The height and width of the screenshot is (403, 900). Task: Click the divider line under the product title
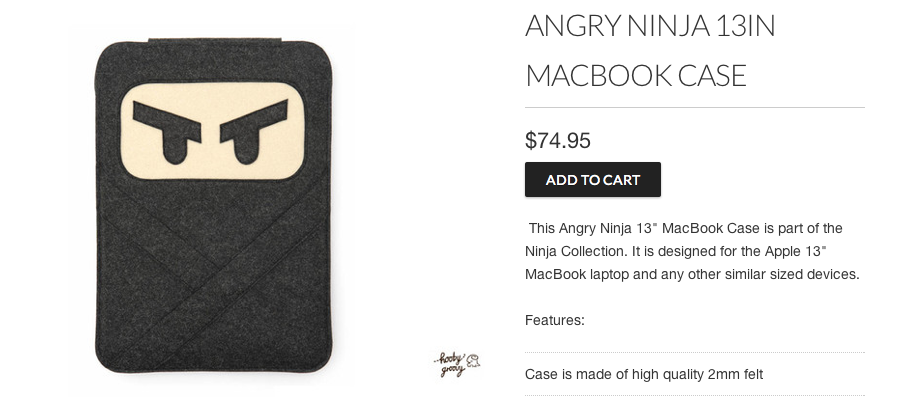coord(695,107)
